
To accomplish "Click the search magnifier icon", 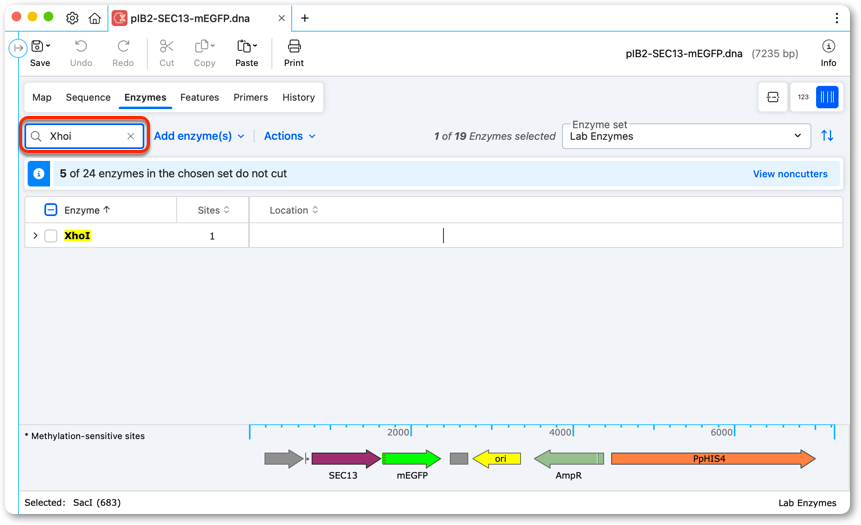I will point(36,136).
